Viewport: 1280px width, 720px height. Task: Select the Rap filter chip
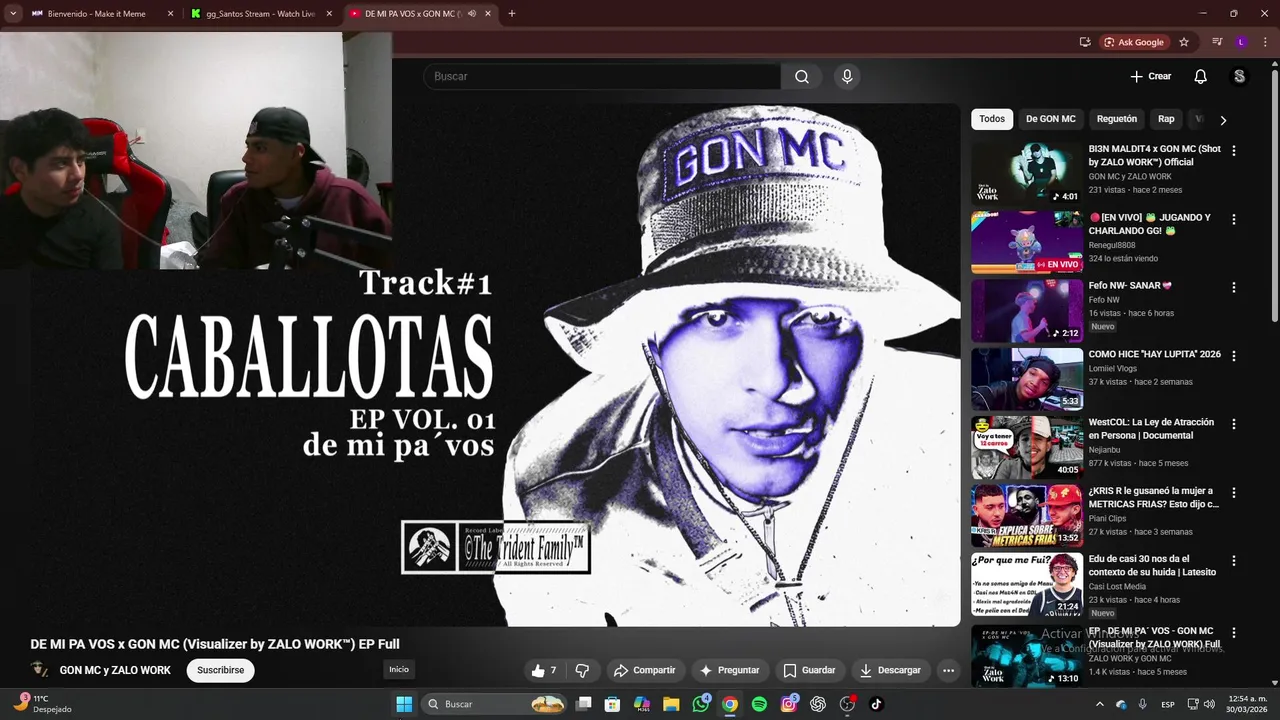point(1166,119)
